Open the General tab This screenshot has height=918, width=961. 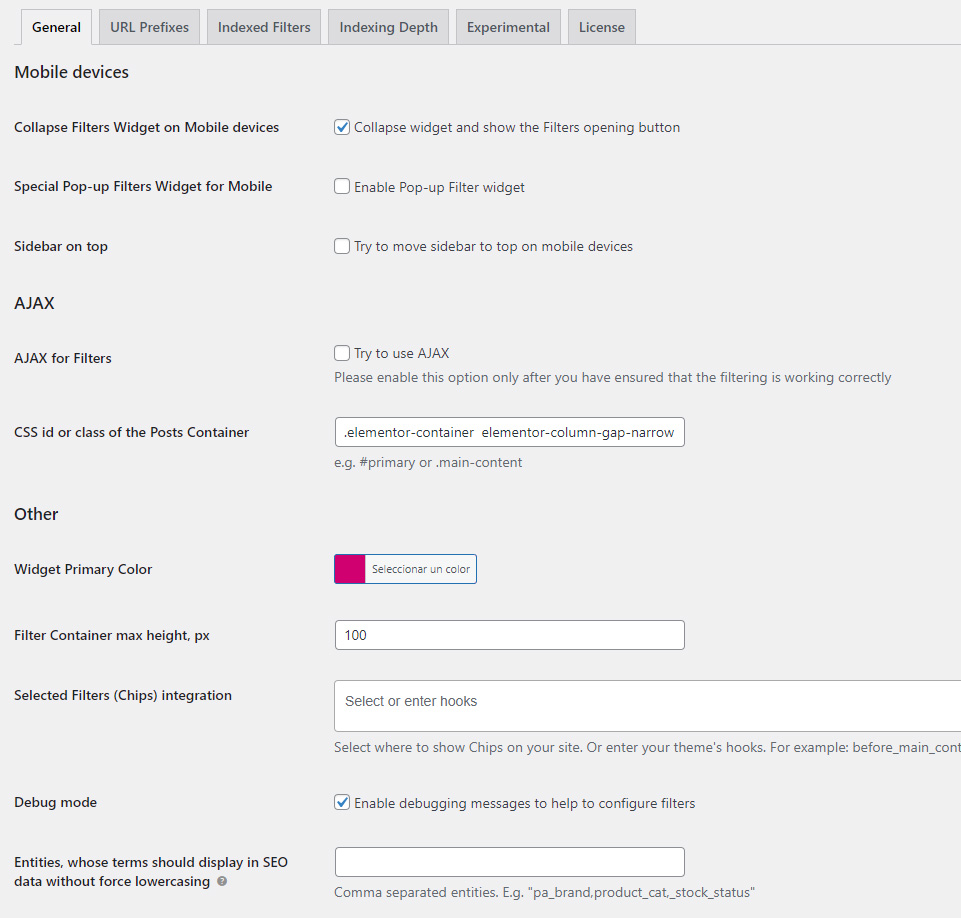point(56,27)
